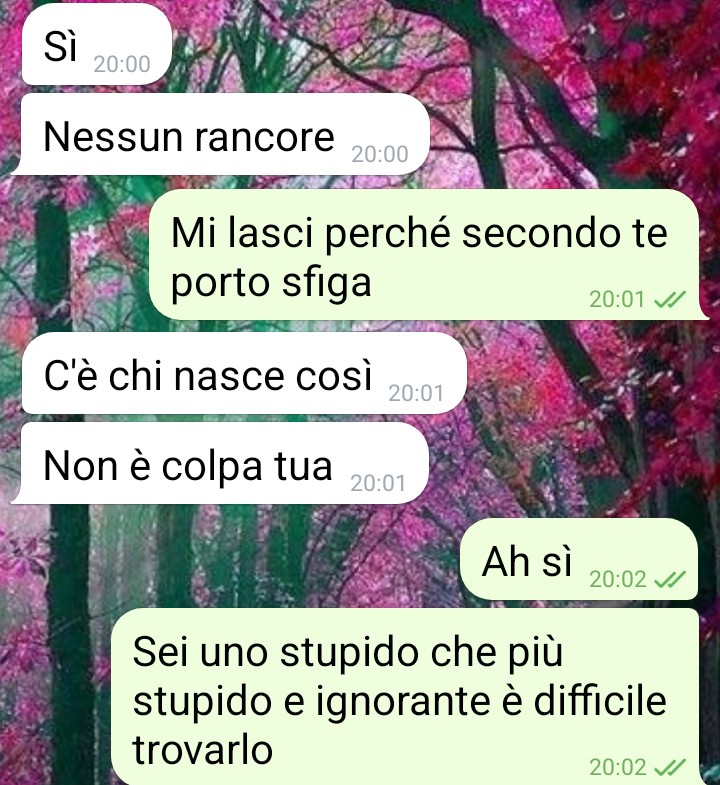The height and width of the screenshot is (785, 720).
Task: Tap the 'Mi lasci perché secondo te porto sfiga' message
Action: (428, 254)
